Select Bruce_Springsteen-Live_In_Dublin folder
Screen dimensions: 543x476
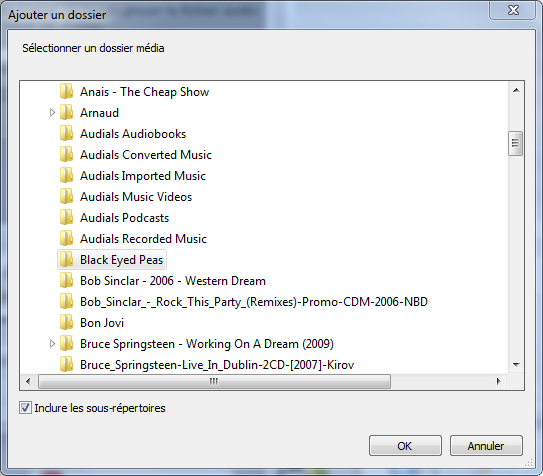click(217, 365)
